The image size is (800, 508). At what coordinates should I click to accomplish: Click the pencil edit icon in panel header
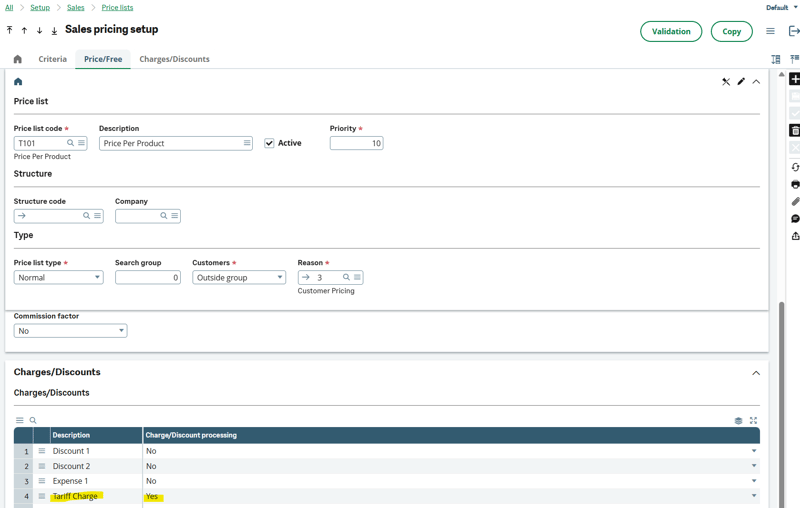(741, 82)
